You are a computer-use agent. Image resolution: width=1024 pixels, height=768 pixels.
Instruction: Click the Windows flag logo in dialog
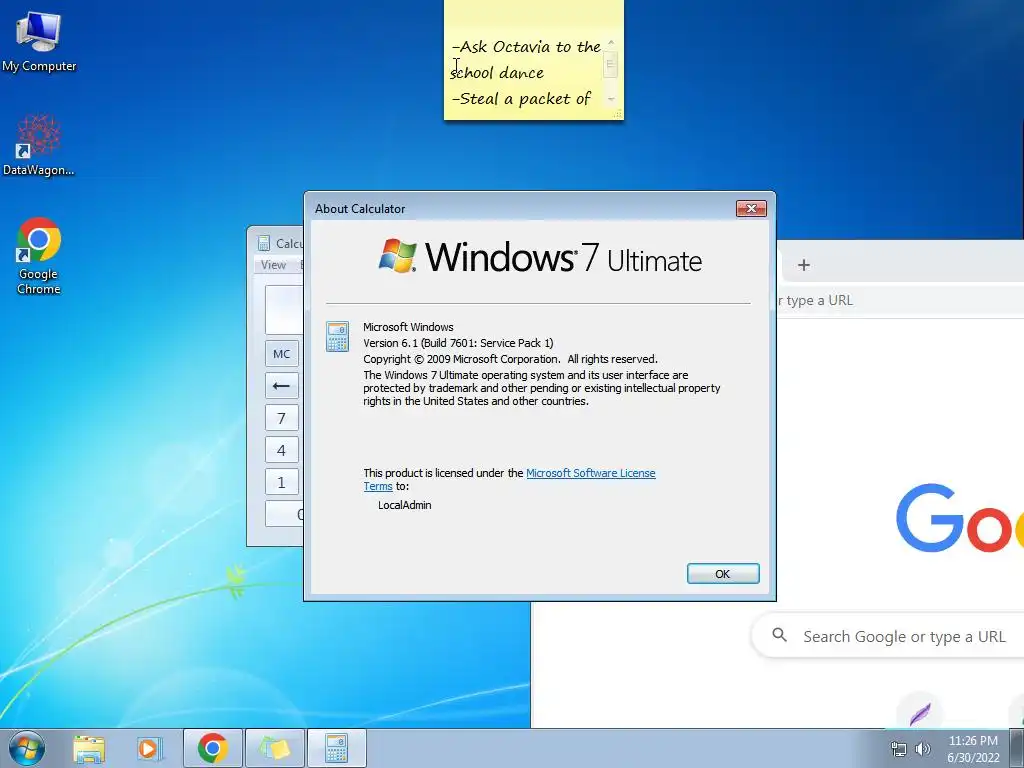click(x=398, y=255)
